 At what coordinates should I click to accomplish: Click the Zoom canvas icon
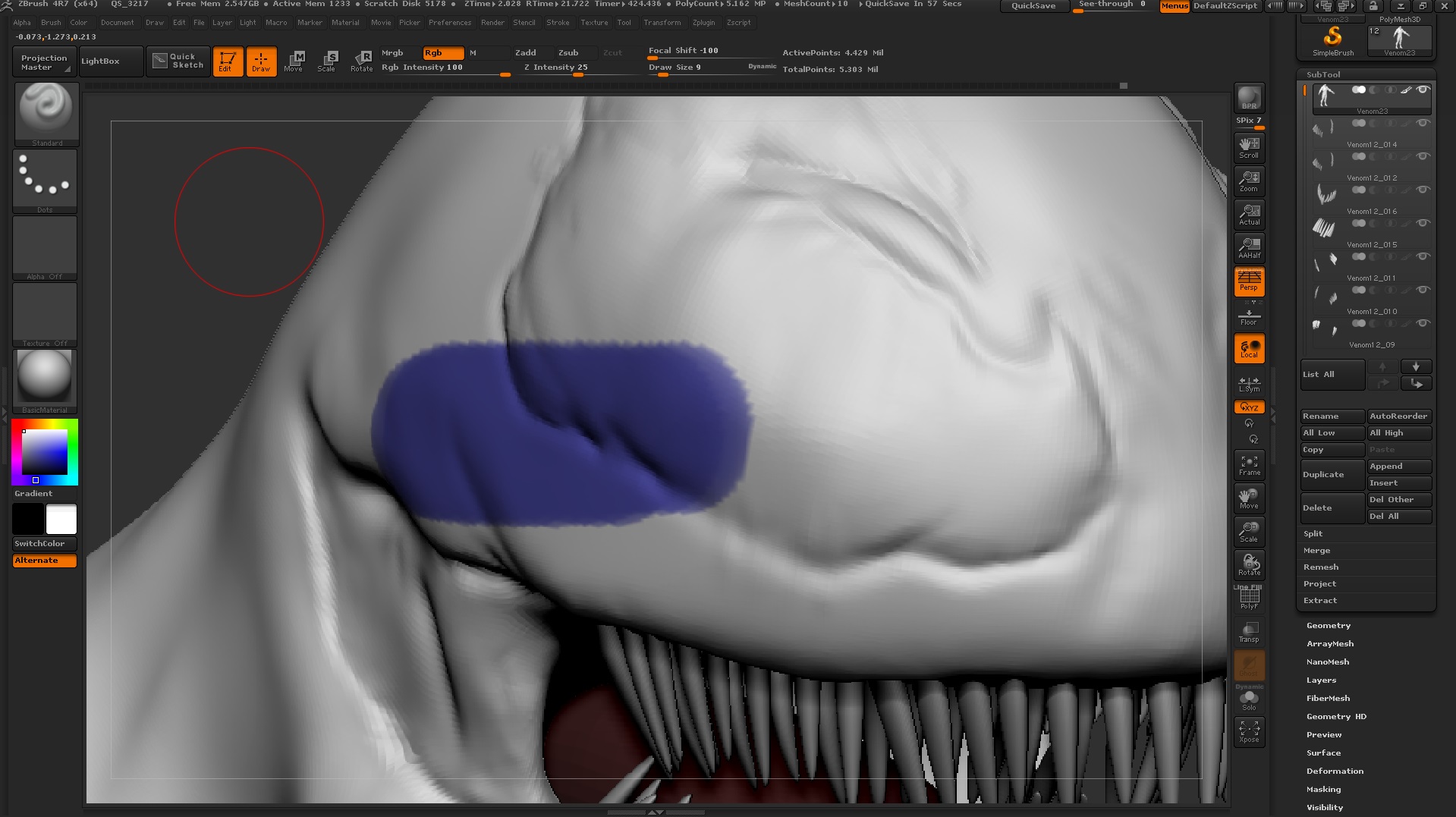coord(1249,181)
